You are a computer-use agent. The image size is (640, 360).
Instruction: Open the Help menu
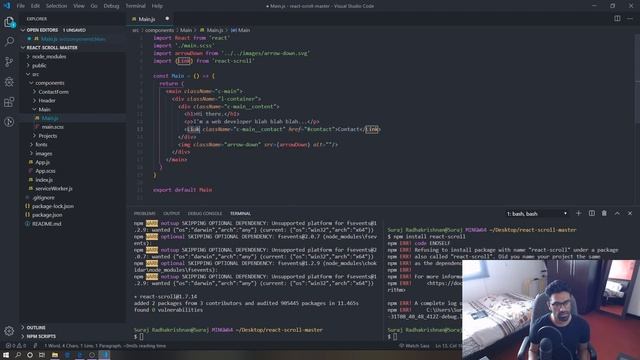[157, 6]
